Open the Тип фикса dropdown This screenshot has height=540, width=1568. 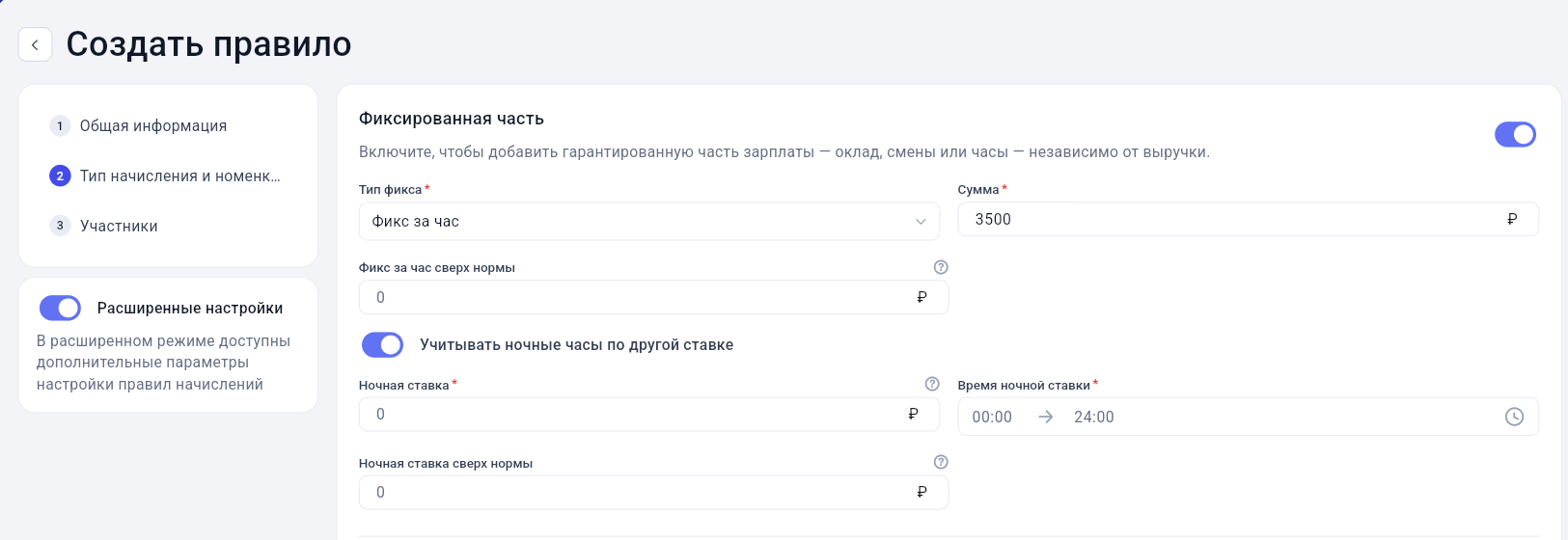click(649, 221)
